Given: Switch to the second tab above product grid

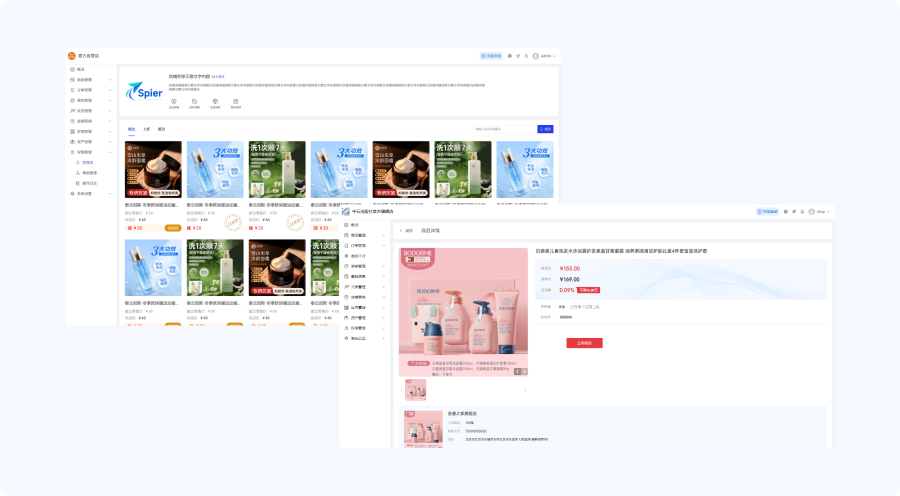Looking at the screenshot, I should tap(146, 129).
